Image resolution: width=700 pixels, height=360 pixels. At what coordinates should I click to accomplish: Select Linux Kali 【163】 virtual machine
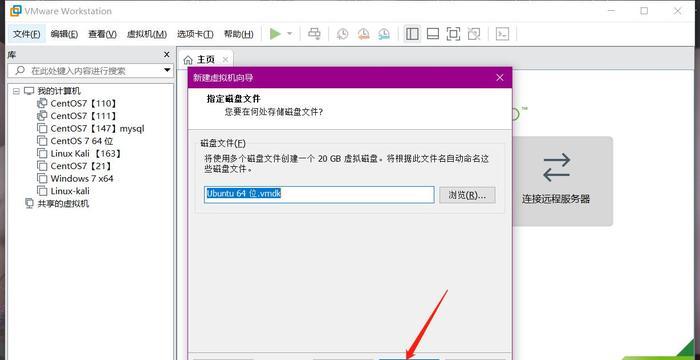pos(86,153)
